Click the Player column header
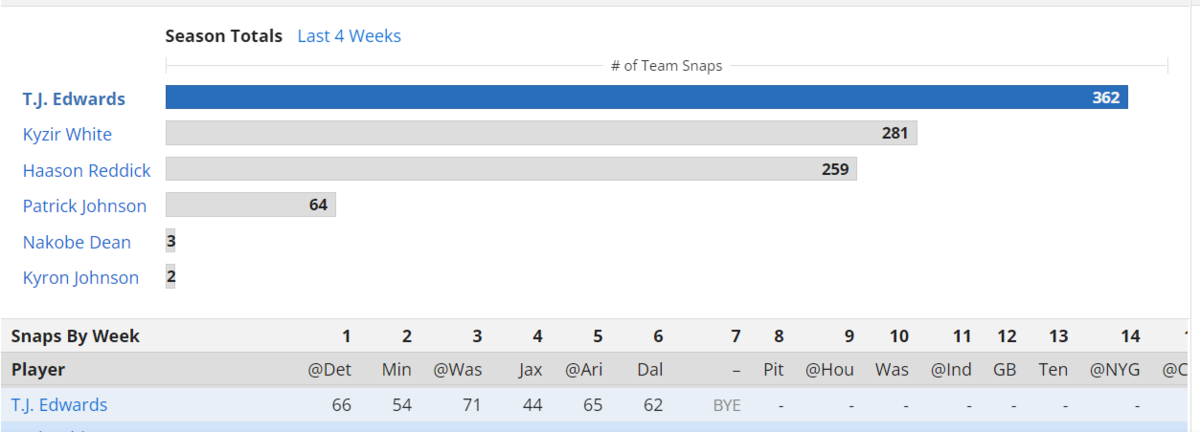This screenshot has height=432, width=1200. pyautogui.click(x=38, y=369)
